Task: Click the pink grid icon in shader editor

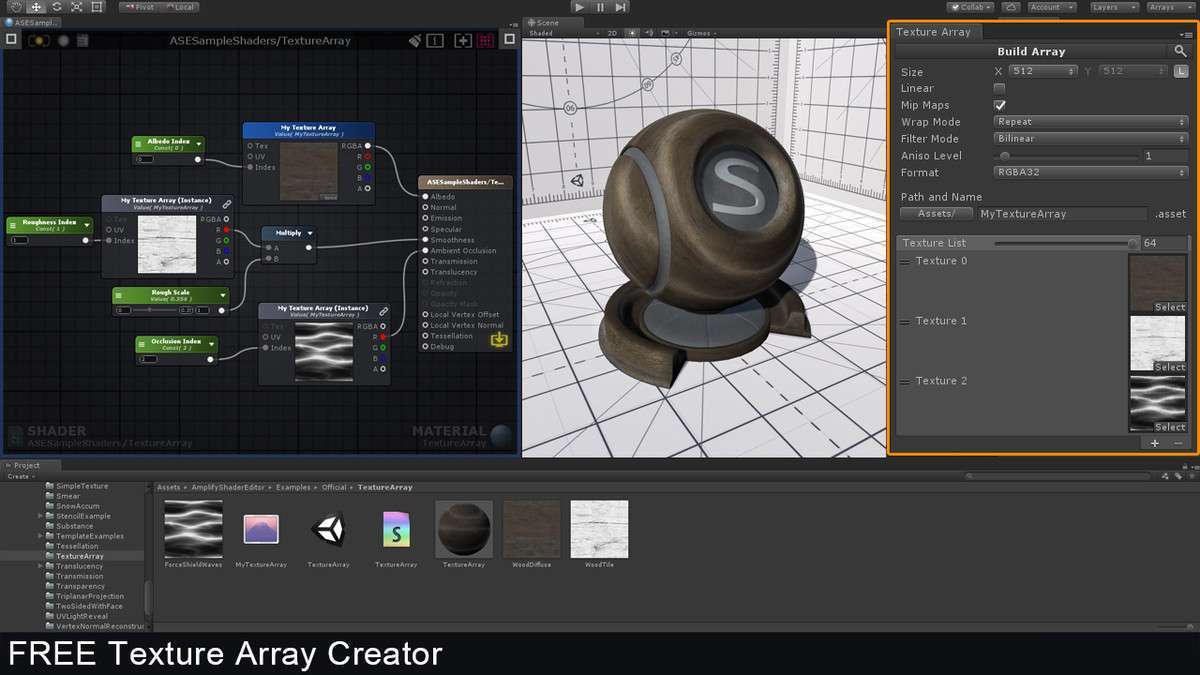Action: click(x=486, y=41)
